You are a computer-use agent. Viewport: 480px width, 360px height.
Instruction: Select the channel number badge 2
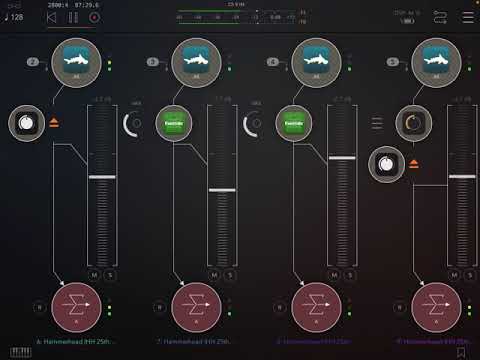click(x=33, y=62)
